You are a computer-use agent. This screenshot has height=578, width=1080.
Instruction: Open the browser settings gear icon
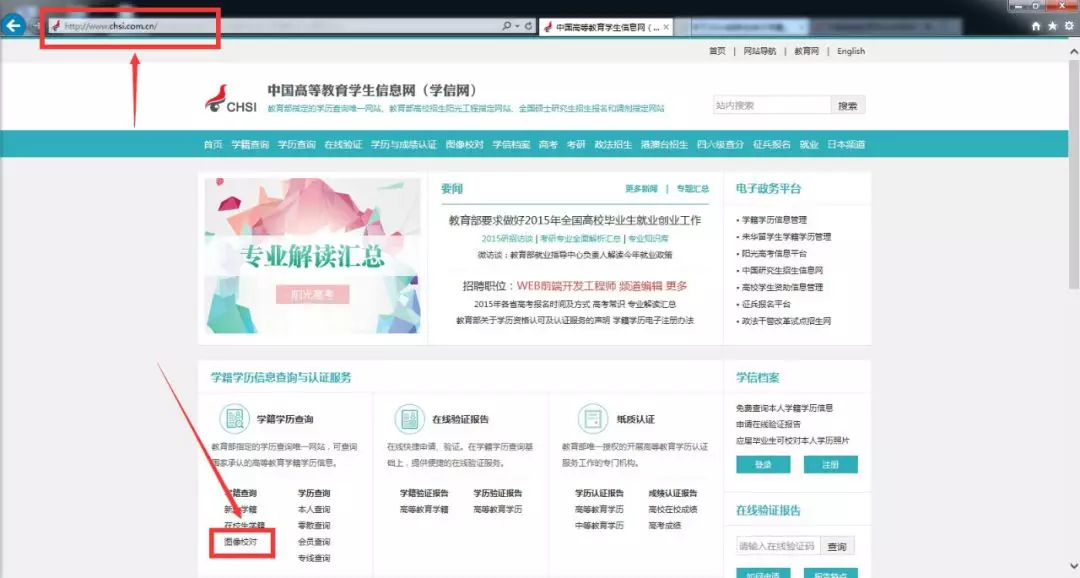(1068, 26)
